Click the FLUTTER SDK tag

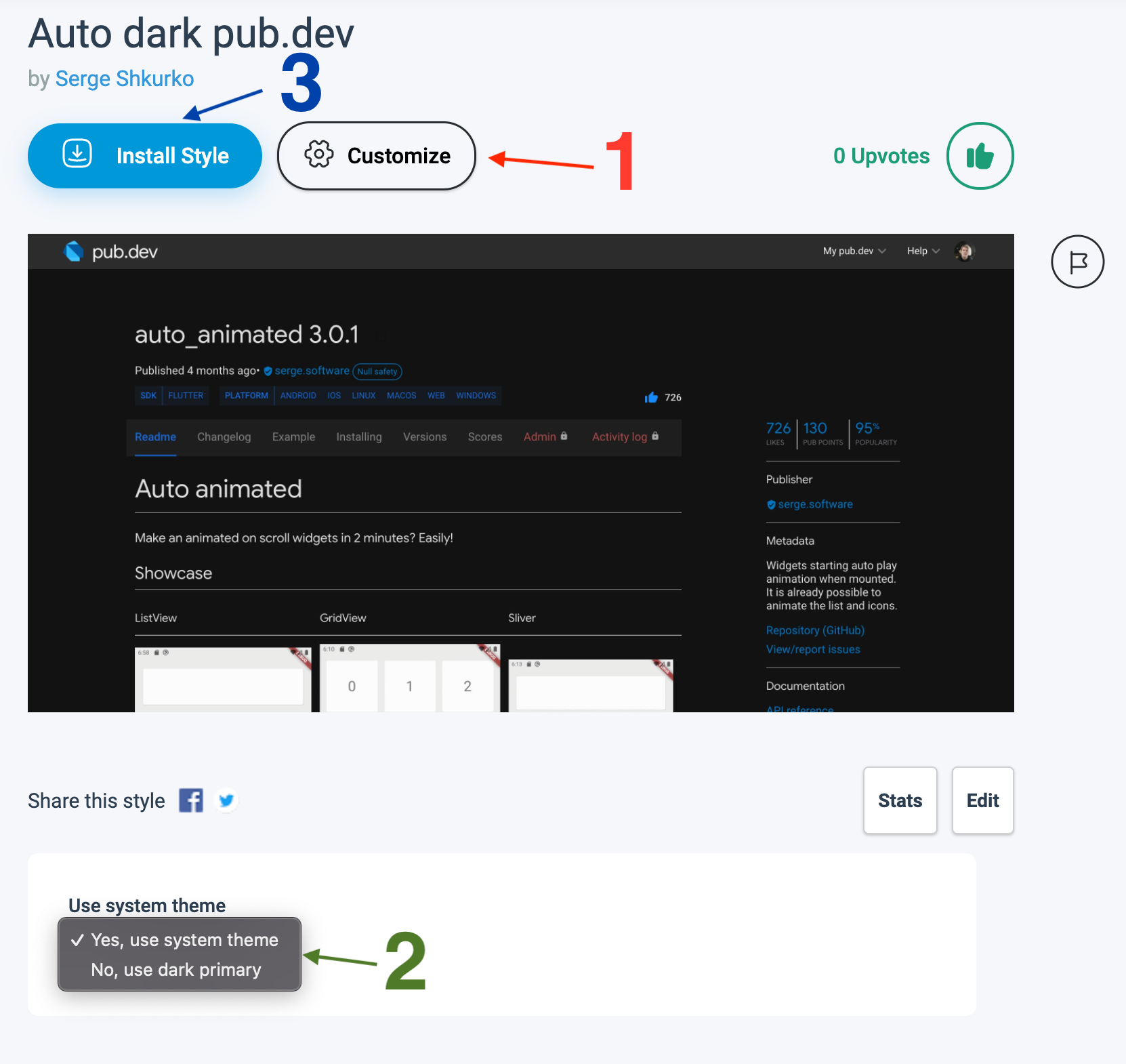pyautogui.click(x=186, y=396)
